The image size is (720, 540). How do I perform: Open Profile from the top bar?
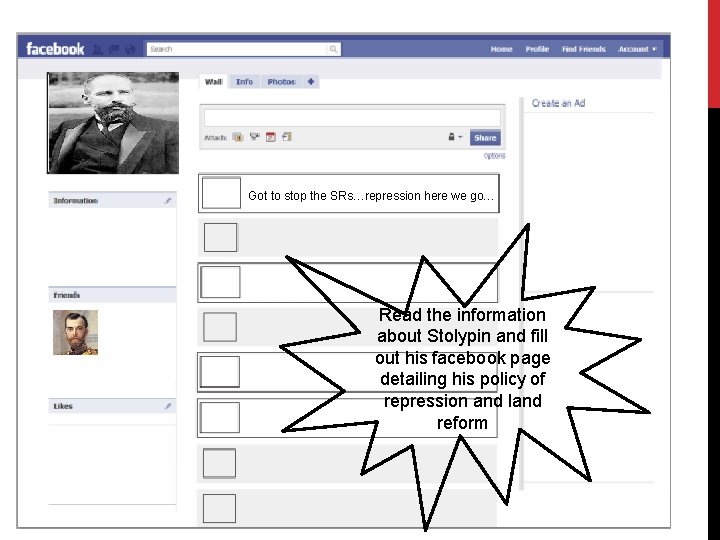click(x=537, y=49)
